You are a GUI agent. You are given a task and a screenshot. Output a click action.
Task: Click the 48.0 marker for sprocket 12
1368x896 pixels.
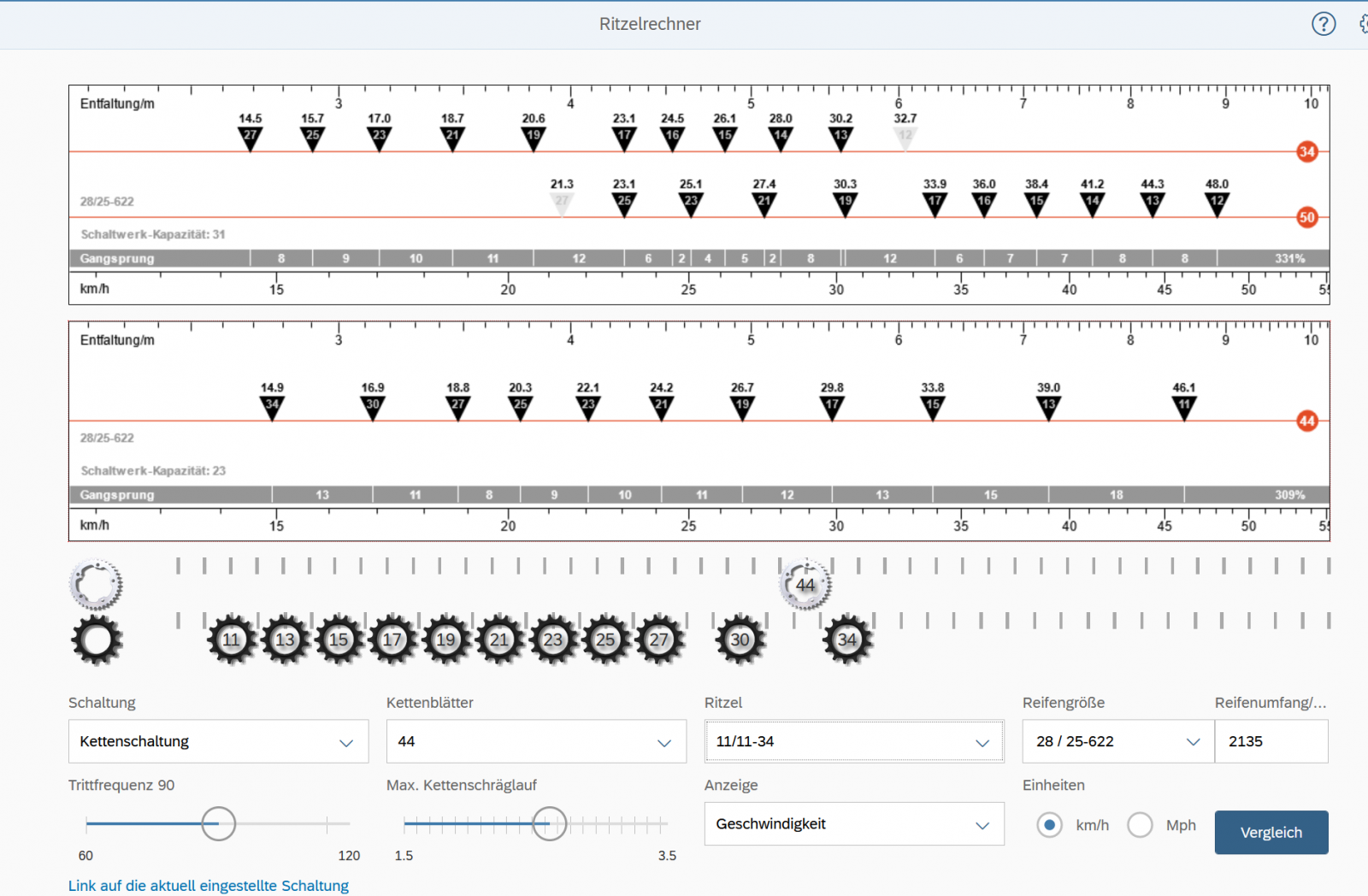tap(1217, 203)
